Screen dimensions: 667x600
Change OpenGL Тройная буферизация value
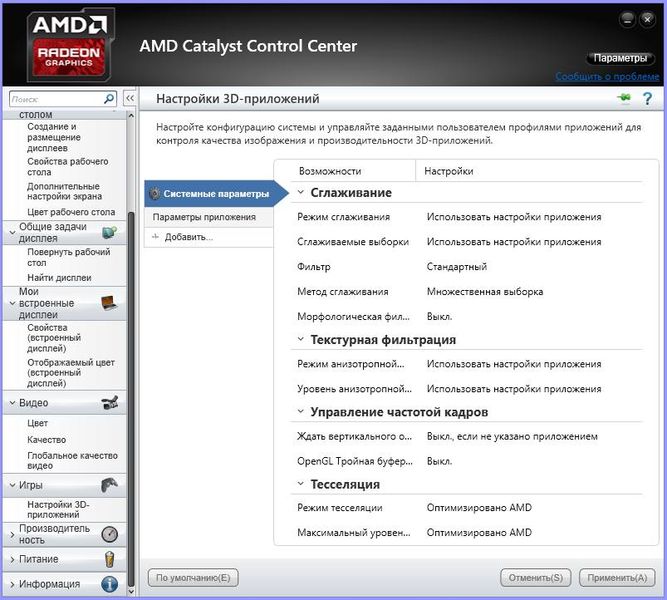coord(439,461)
